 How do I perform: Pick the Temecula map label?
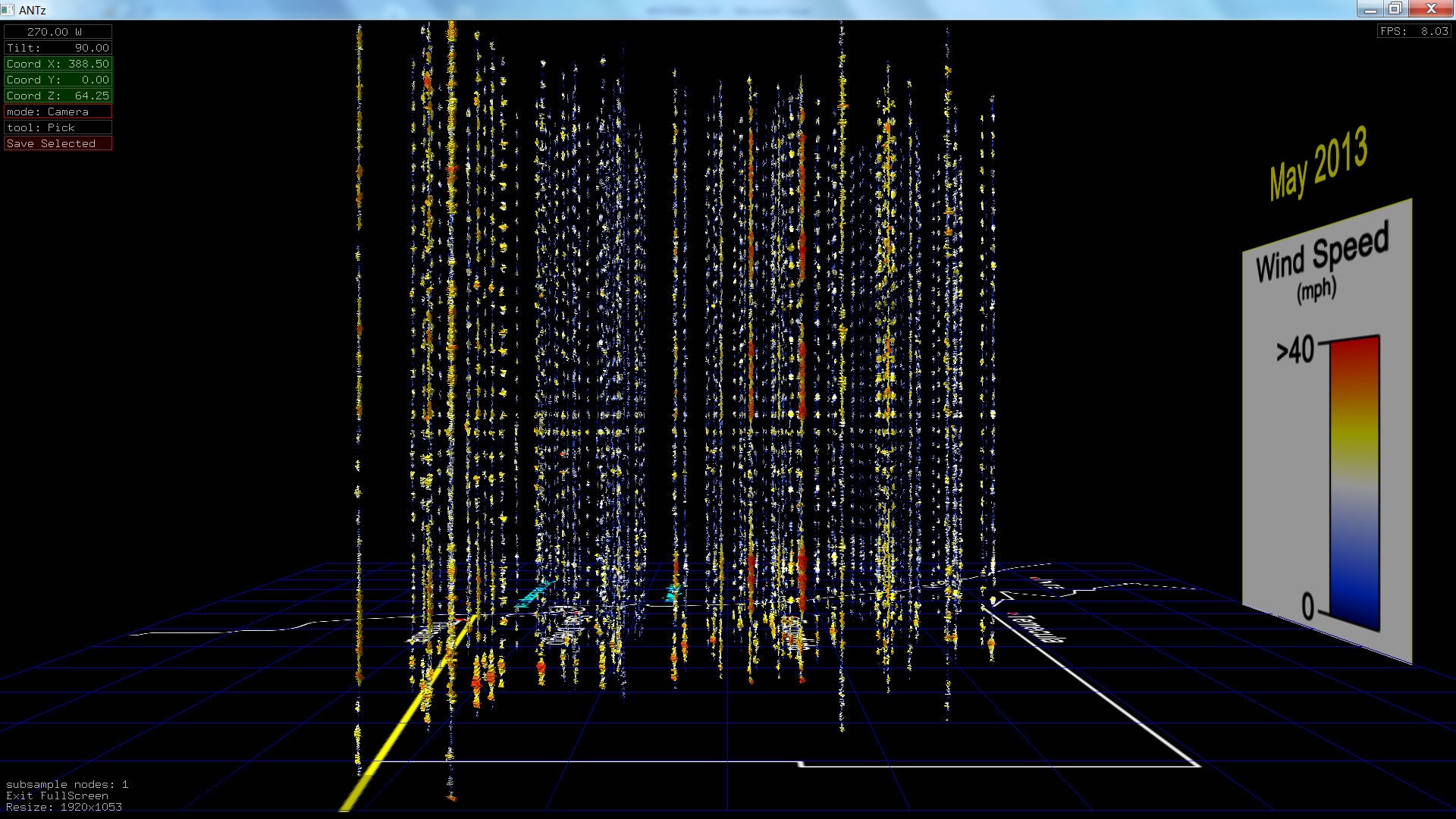pos(1037,627)
